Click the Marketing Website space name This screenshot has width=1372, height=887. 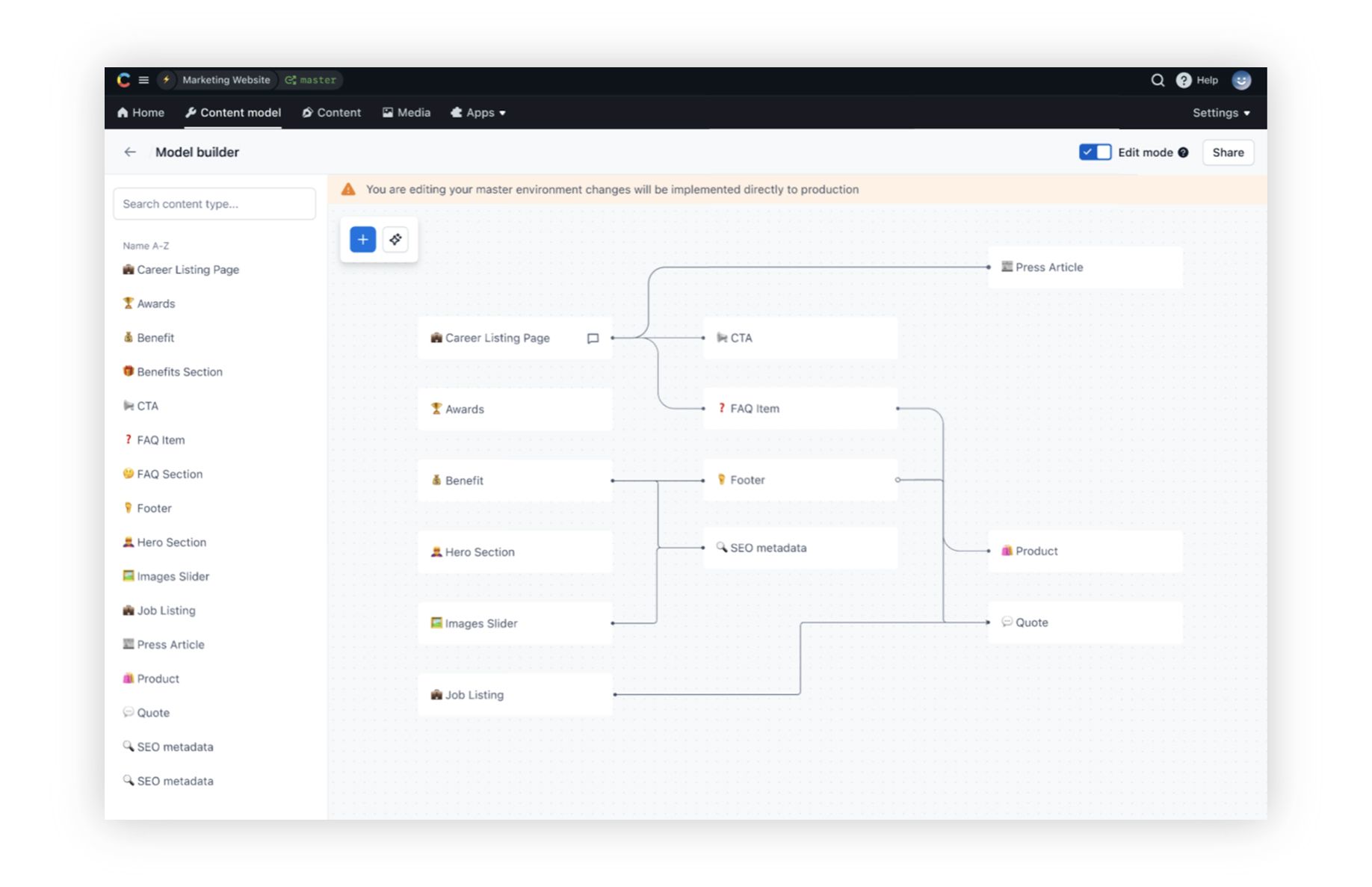(x=226, y=80)
